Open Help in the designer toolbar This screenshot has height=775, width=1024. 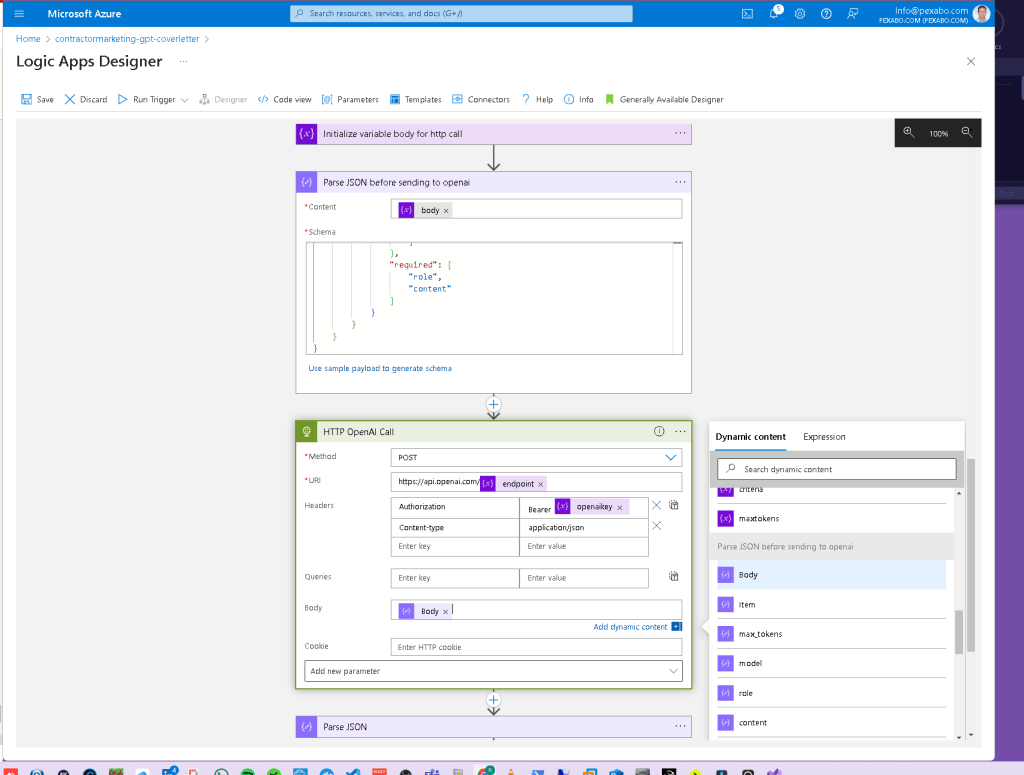click(x=537, y=99)
